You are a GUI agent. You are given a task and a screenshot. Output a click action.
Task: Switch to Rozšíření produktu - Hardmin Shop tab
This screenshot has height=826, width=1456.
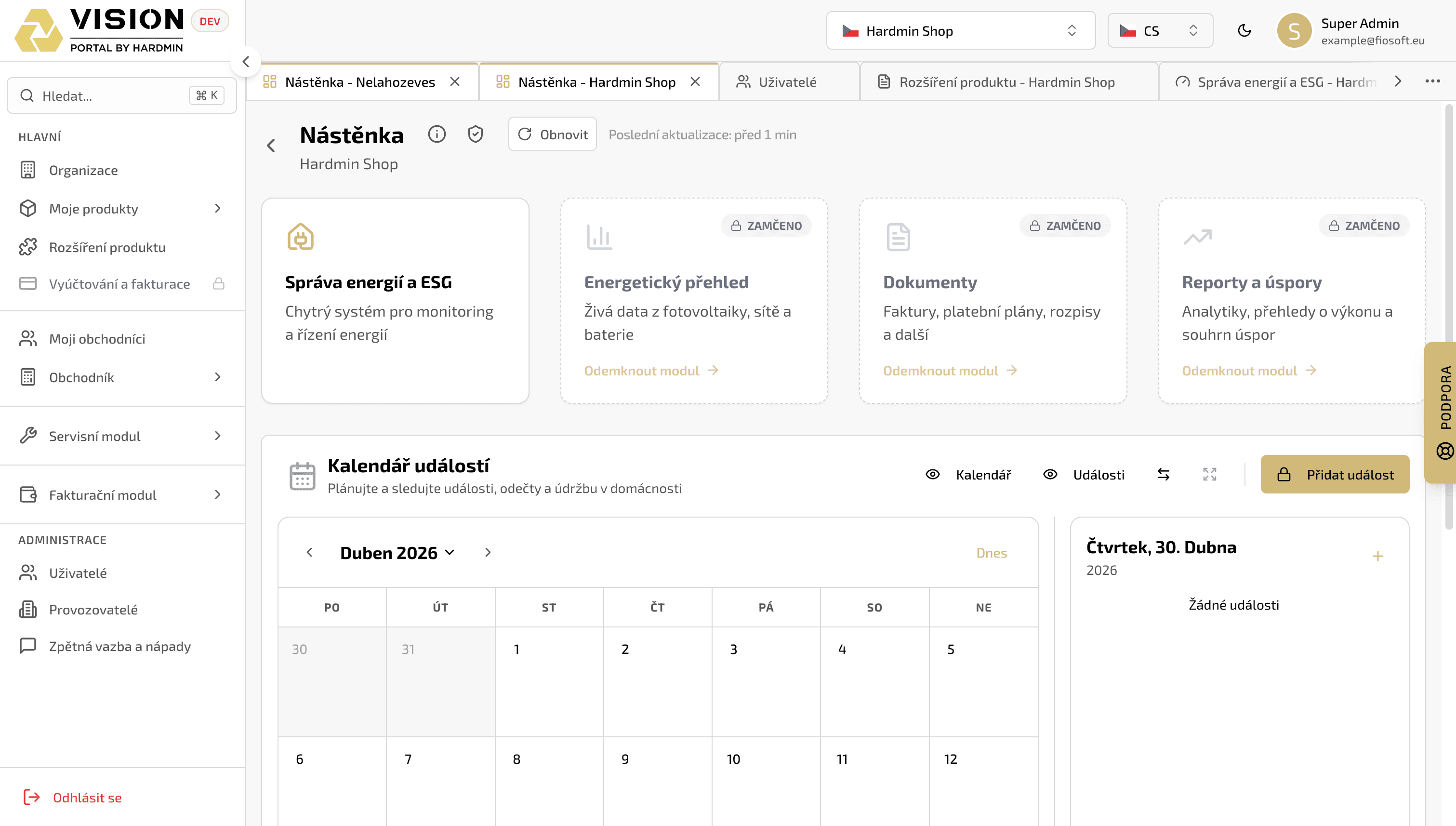pos(1008,82)
